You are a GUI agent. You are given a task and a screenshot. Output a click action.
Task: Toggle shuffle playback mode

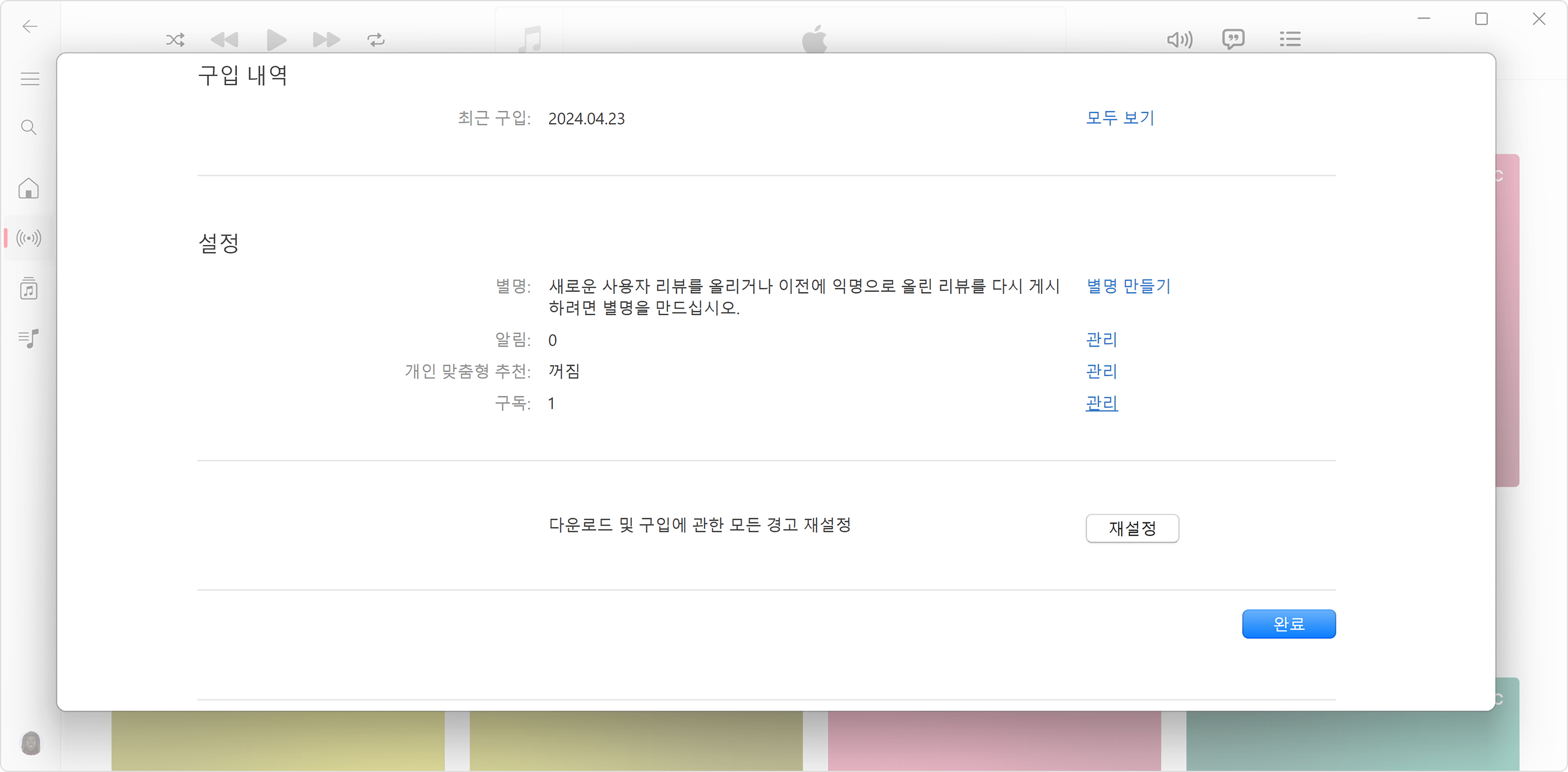(x=175, y=39)
